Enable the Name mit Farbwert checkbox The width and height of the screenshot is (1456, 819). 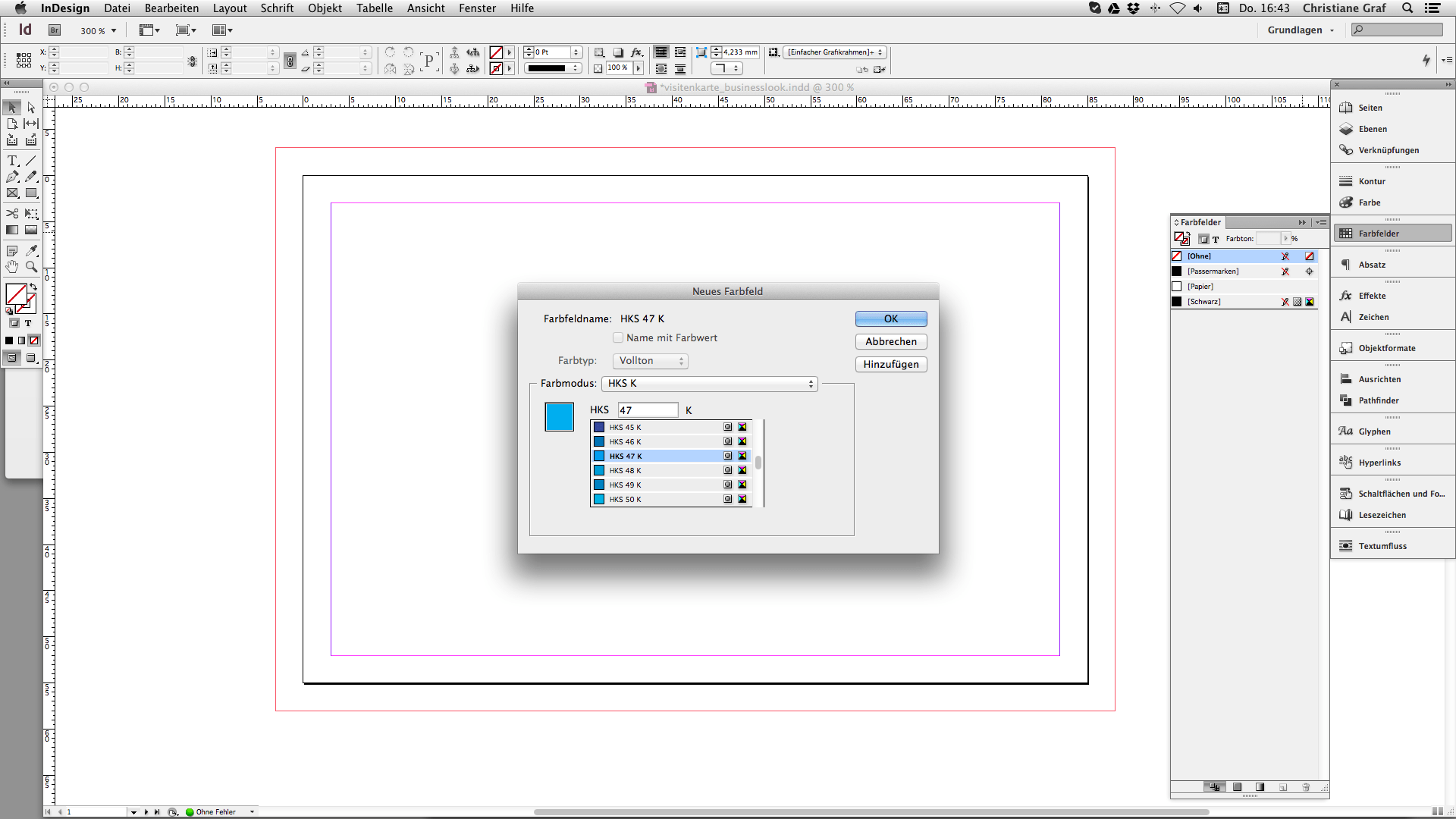coord(618,338)
